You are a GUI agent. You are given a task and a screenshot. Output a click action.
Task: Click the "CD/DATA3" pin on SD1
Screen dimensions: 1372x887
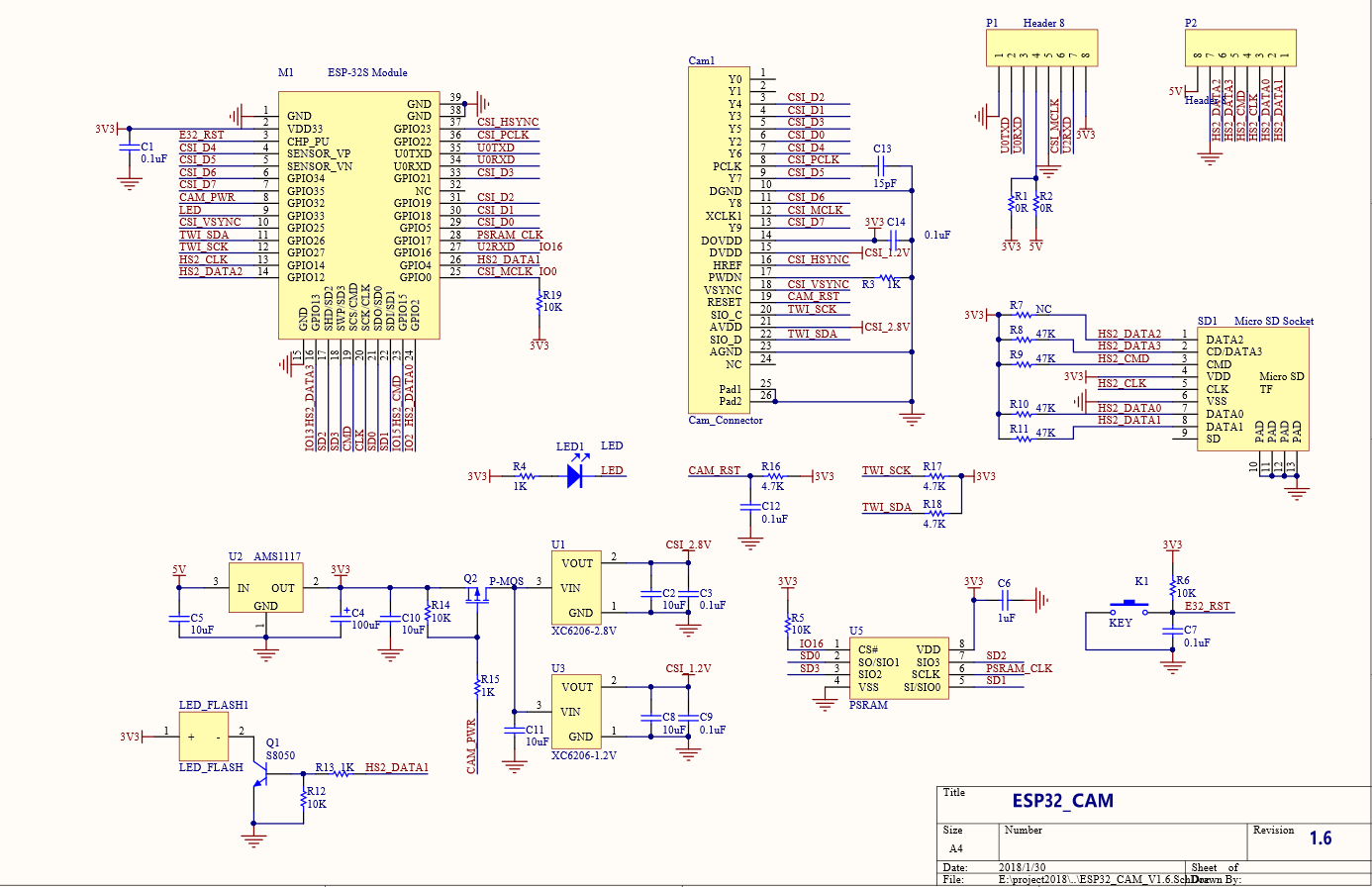tap(1234, 351)
